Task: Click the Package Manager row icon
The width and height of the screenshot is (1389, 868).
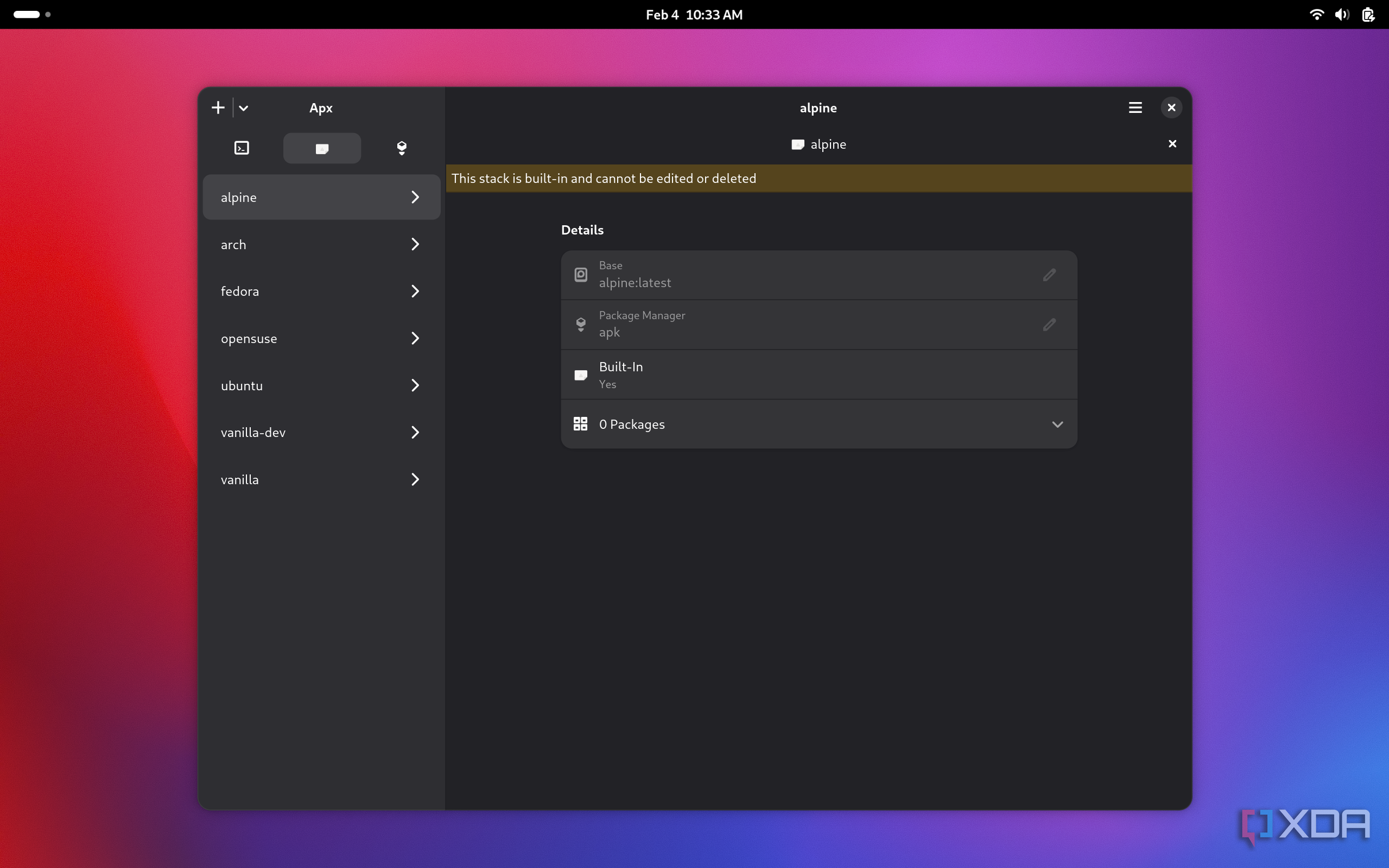Action: [580, 325]
